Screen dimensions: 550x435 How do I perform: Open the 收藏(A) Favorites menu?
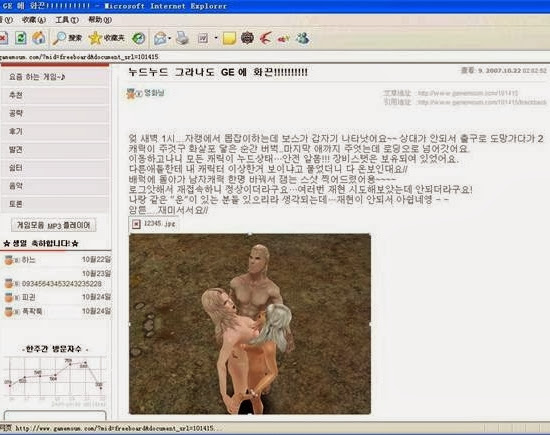[34, 20]
